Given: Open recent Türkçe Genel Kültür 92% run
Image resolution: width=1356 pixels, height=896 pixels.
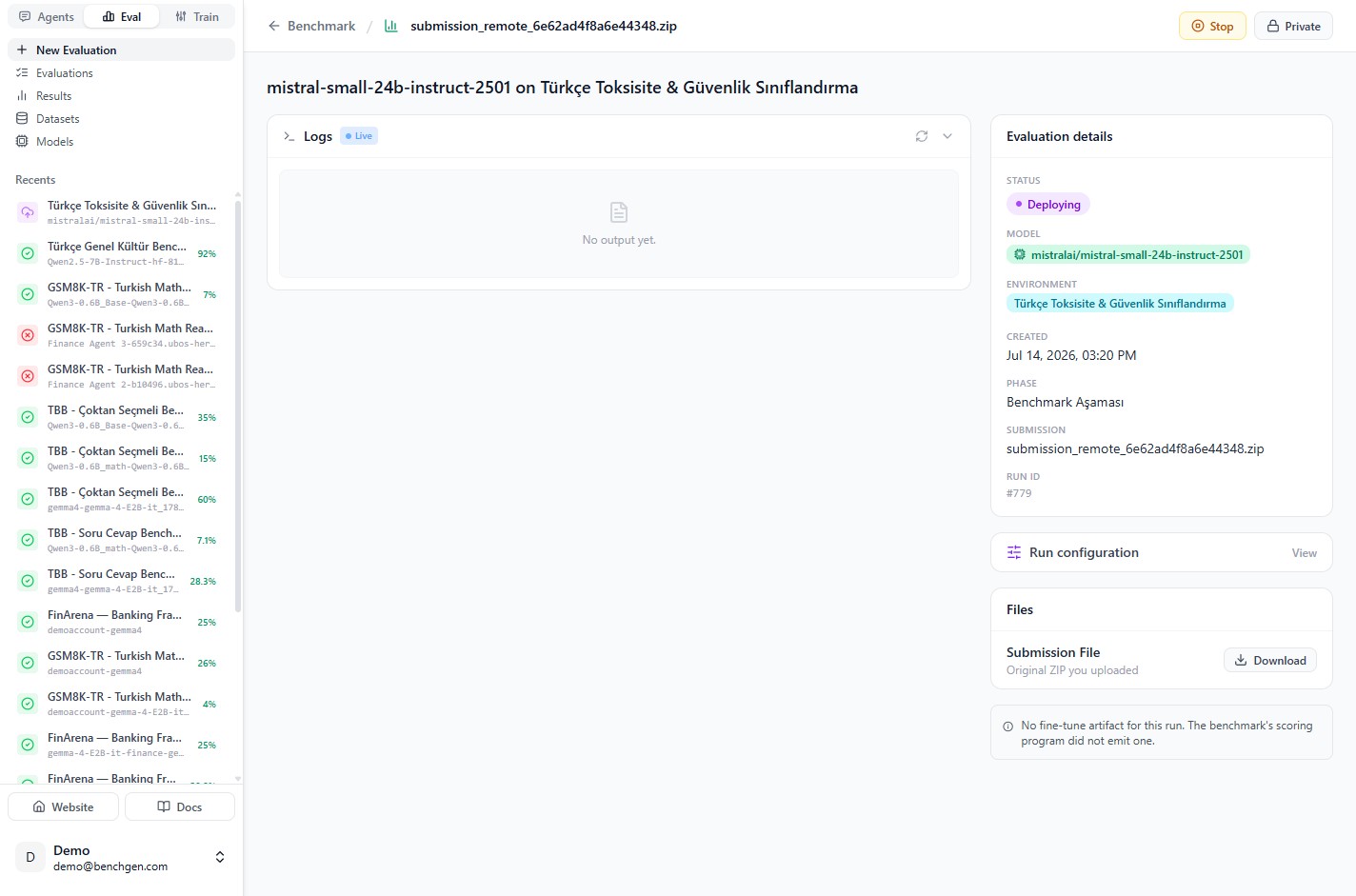Looking at the screenshot, I should [x=123, y=253].
